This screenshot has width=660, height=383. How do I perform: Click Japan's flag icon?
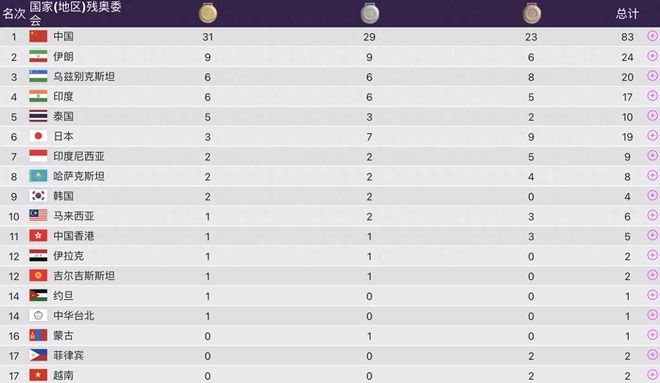pos(38,136)
